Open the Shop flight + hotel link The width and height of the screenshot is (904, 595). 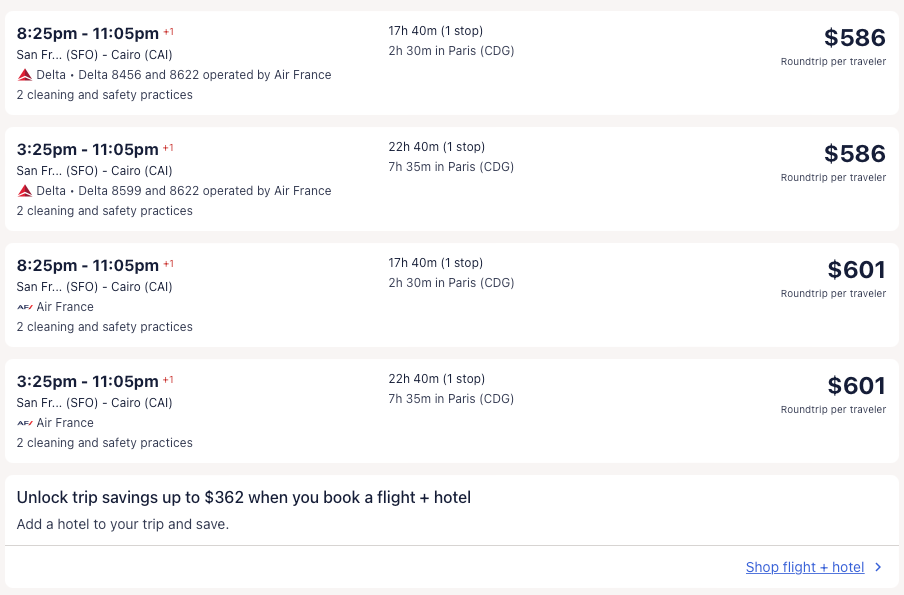804,567
